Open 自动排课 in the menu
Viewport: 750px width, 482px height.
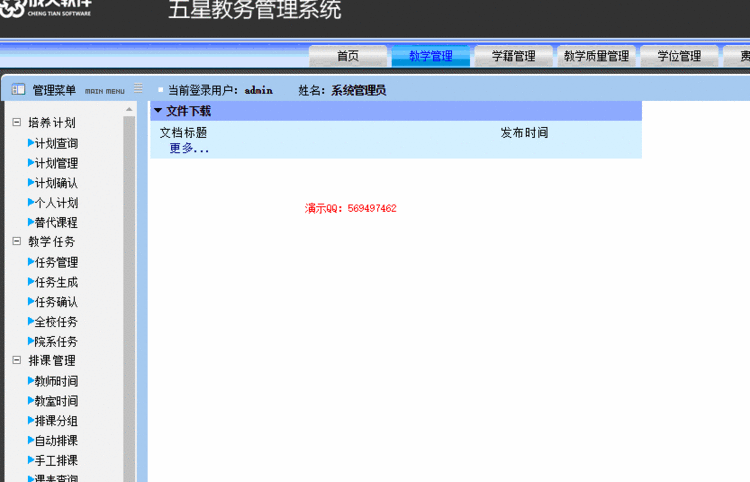[56, 440]
